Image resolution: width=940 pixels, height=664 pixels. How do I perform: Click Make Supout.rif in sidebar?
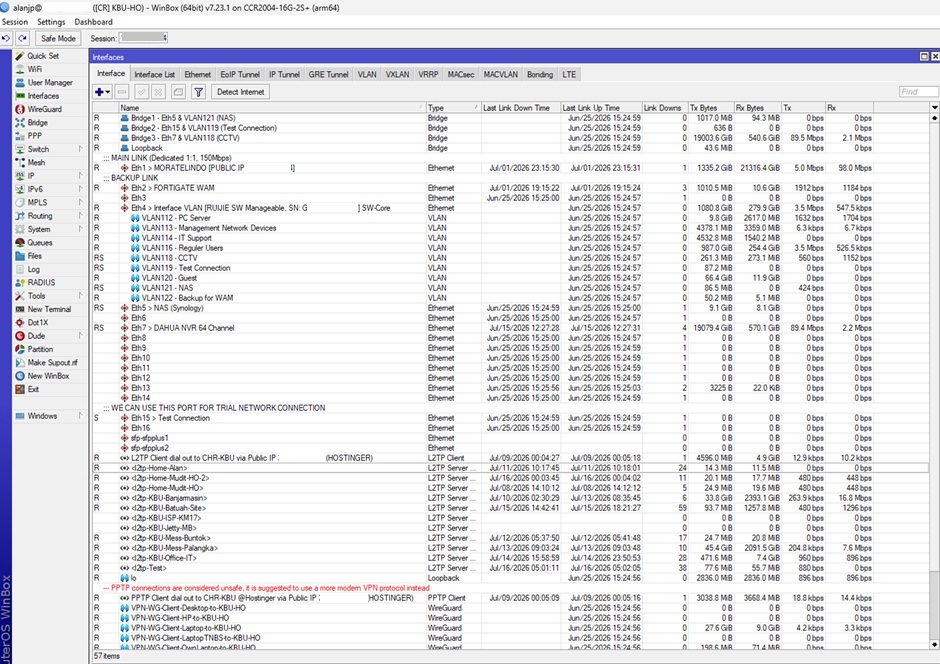52,363
